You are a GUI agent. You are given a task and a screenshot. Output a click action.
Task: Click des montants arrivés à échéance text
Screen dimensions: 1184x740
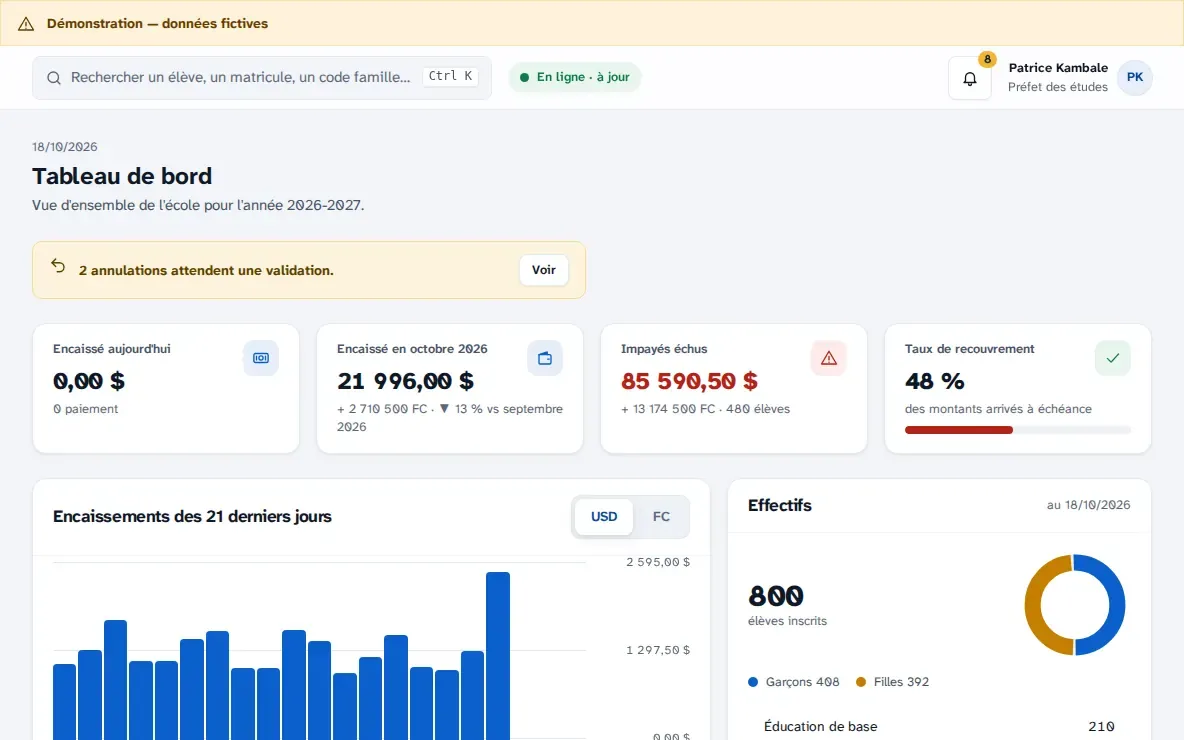tap(997, 409)
